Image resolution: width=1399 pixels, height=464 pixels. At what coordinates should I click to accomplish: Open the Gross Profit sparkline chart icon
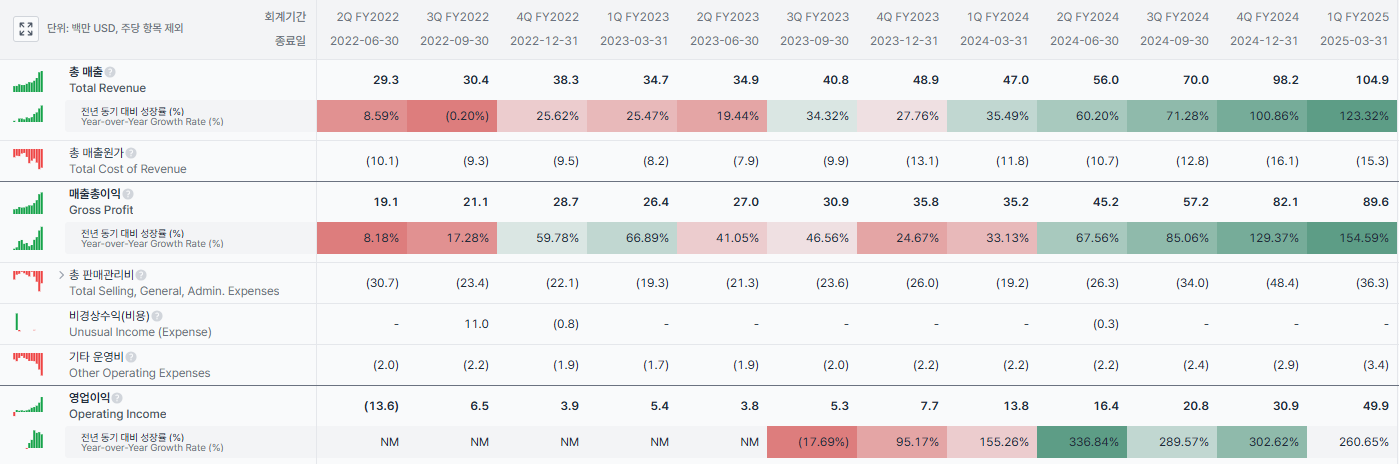[x=28, y=203]
